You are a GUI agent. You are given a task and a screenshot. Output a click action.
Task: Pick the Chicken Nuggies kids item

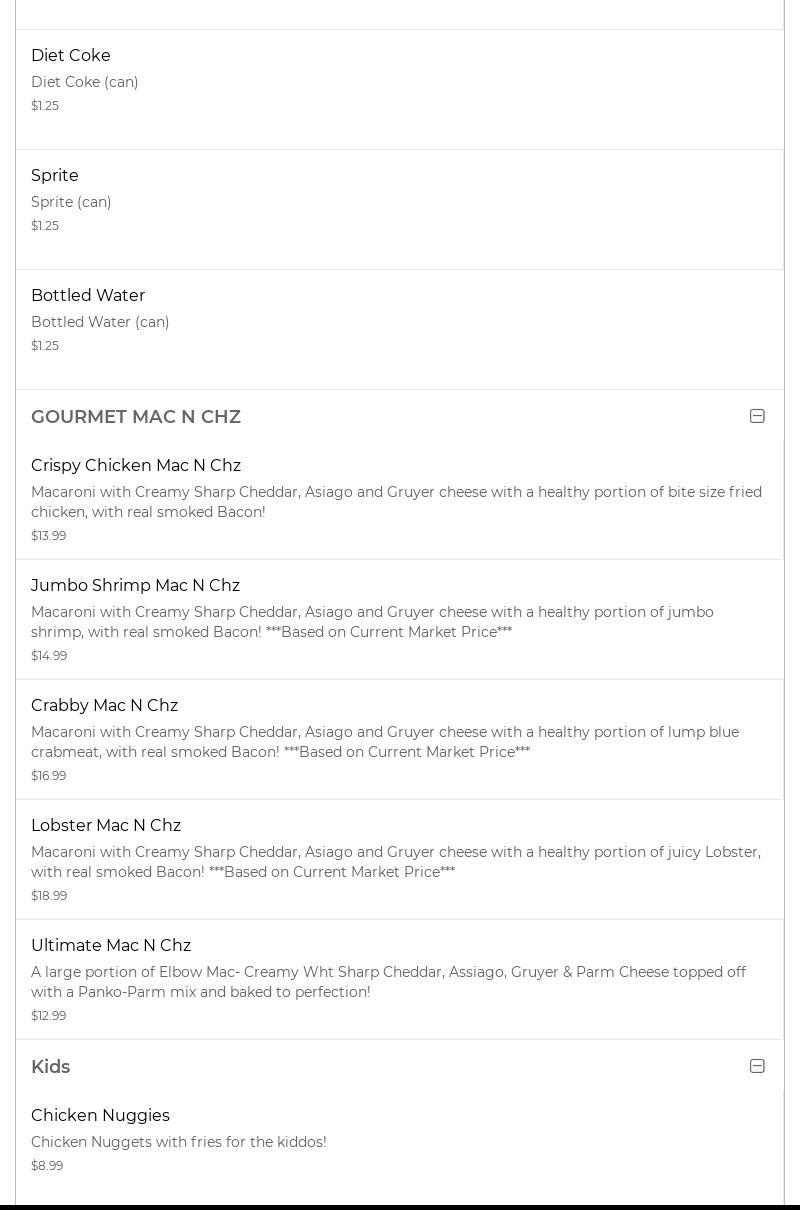100,1116
